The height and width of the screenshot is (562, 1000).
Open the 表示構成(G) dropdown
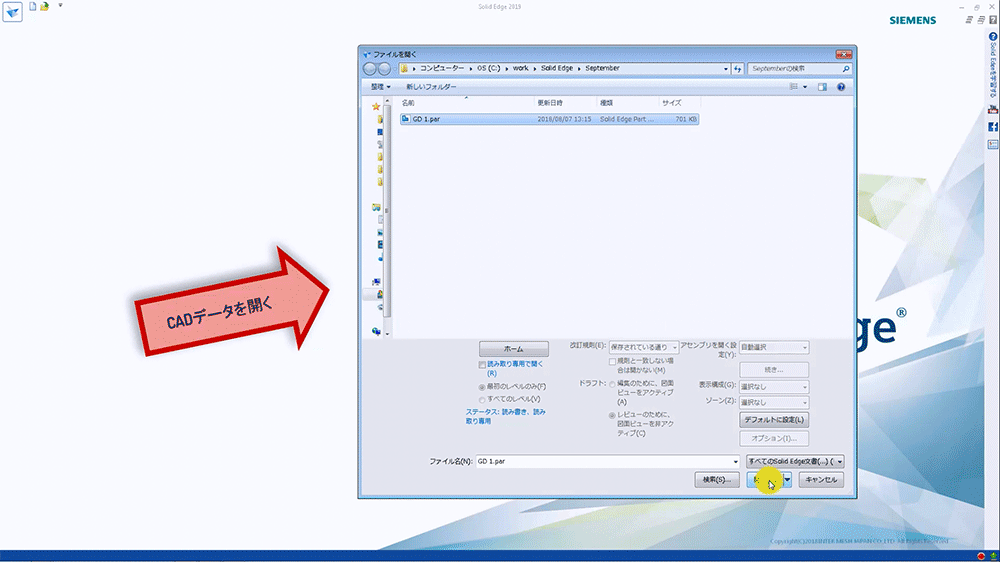774,387
